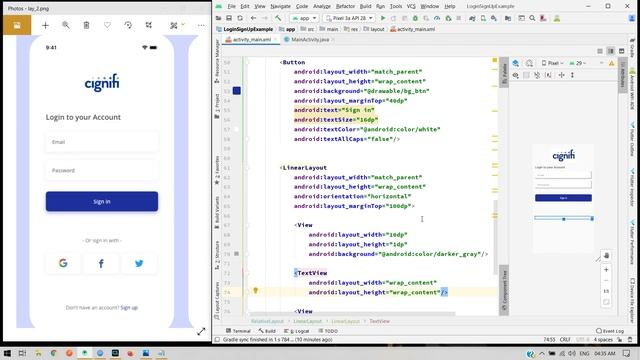Open the TODO tool window
640x360 pixels.
(328, 331)
